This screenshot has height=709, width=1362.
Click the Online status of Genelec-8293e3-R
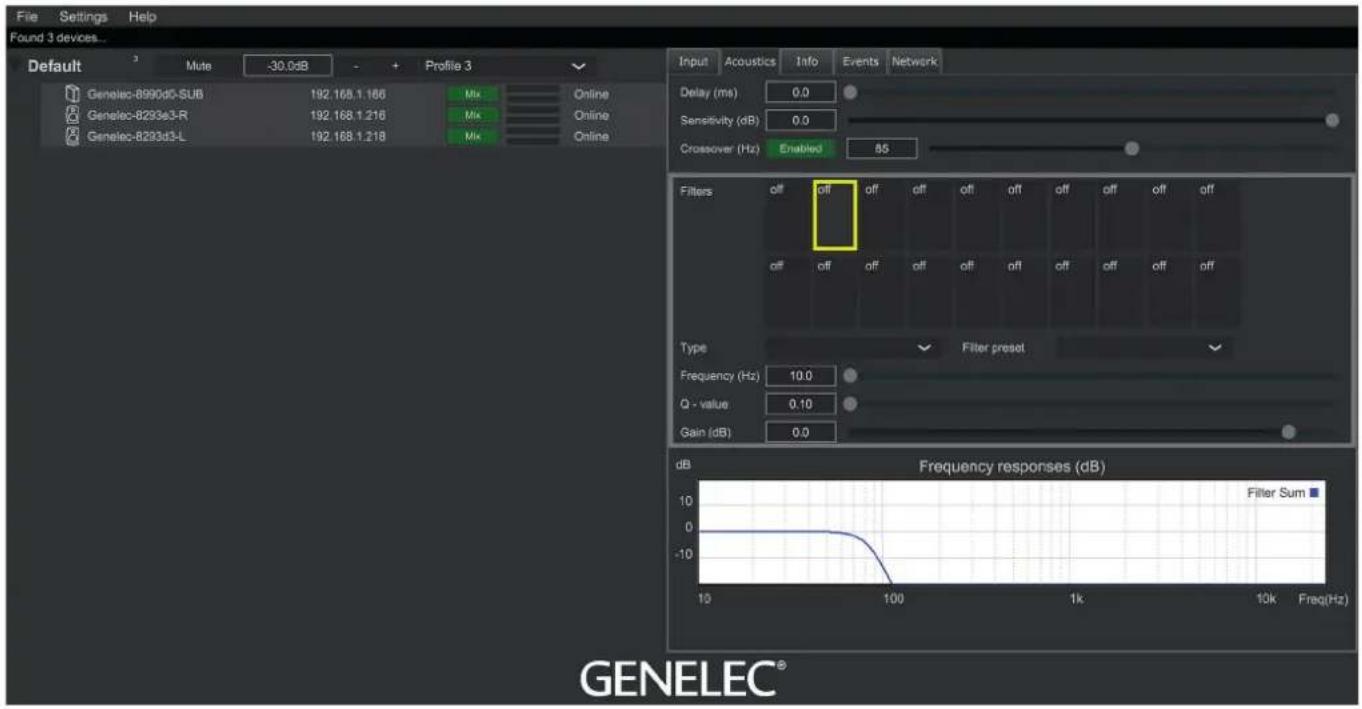point(590,115)
